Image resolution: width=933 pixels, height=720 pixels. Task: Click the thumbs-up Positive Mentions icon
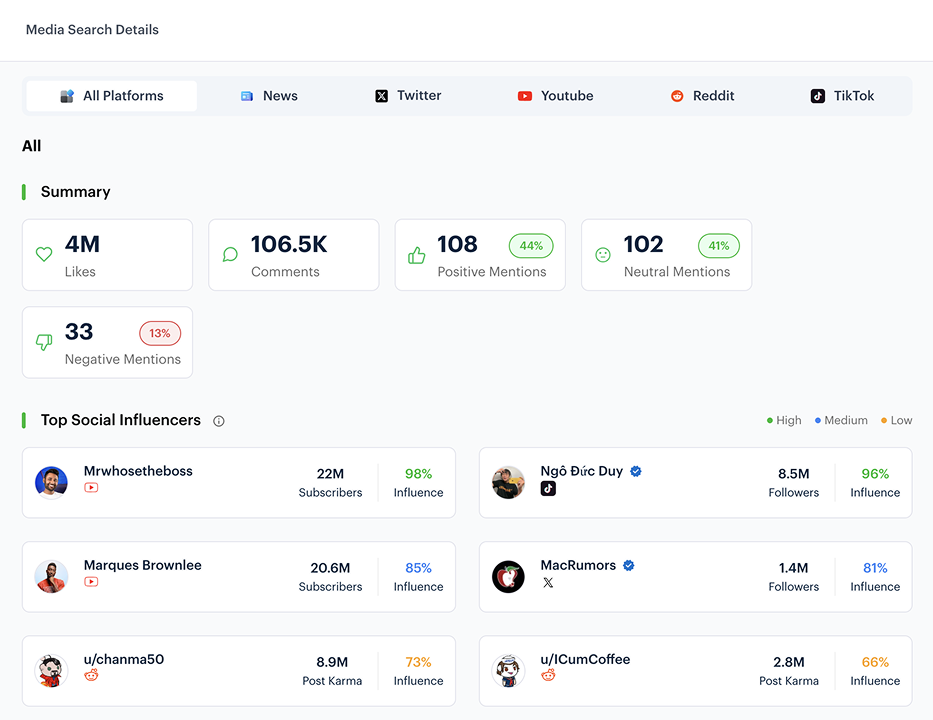pyautogui.click(x=416, y=254)
